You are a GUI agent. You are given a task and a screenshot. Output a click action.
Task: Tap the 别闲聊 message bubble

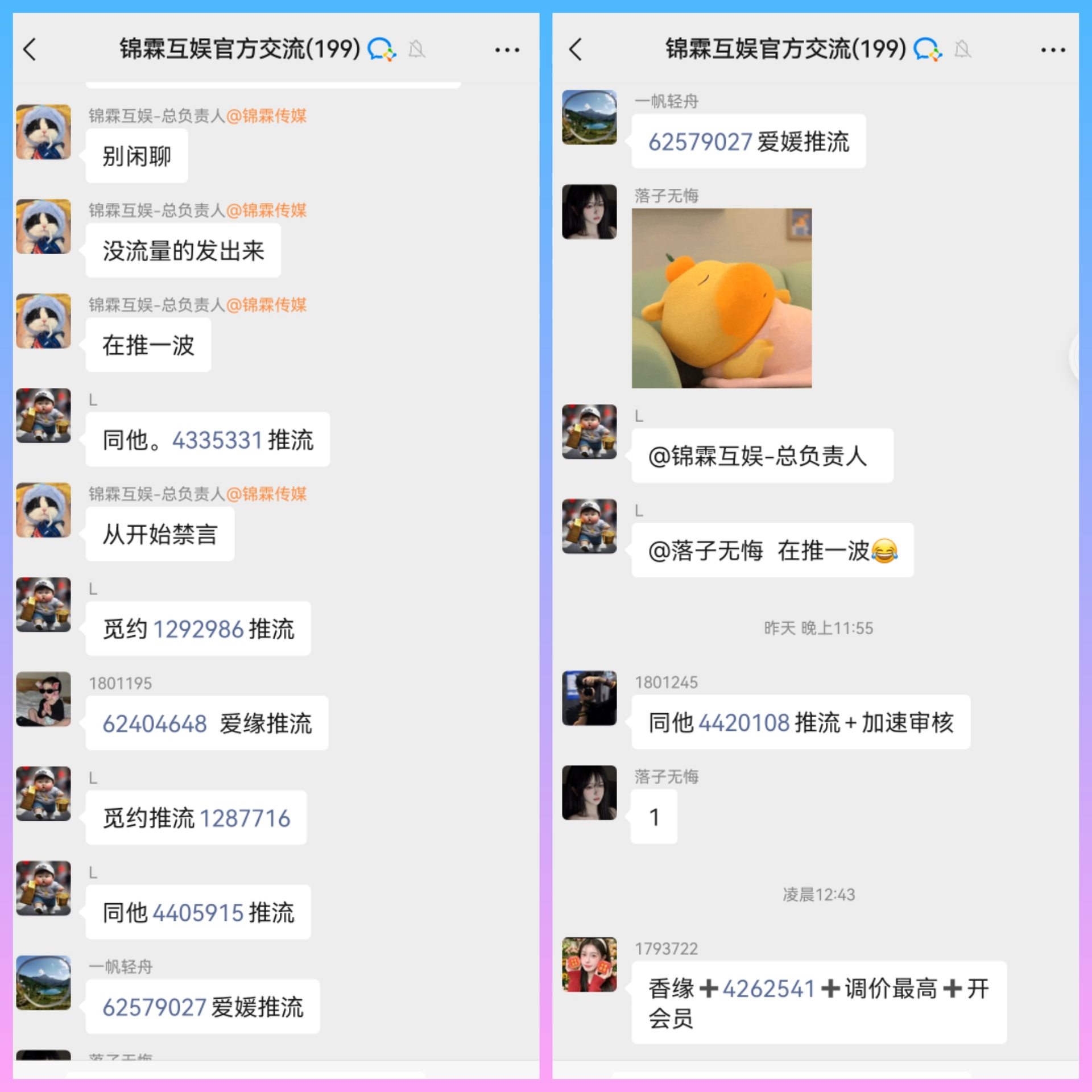pos(136,155)
